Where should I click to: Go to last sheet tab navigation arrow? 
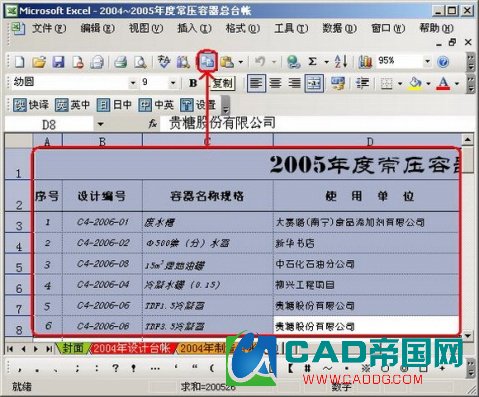click(x=49, y=349)
